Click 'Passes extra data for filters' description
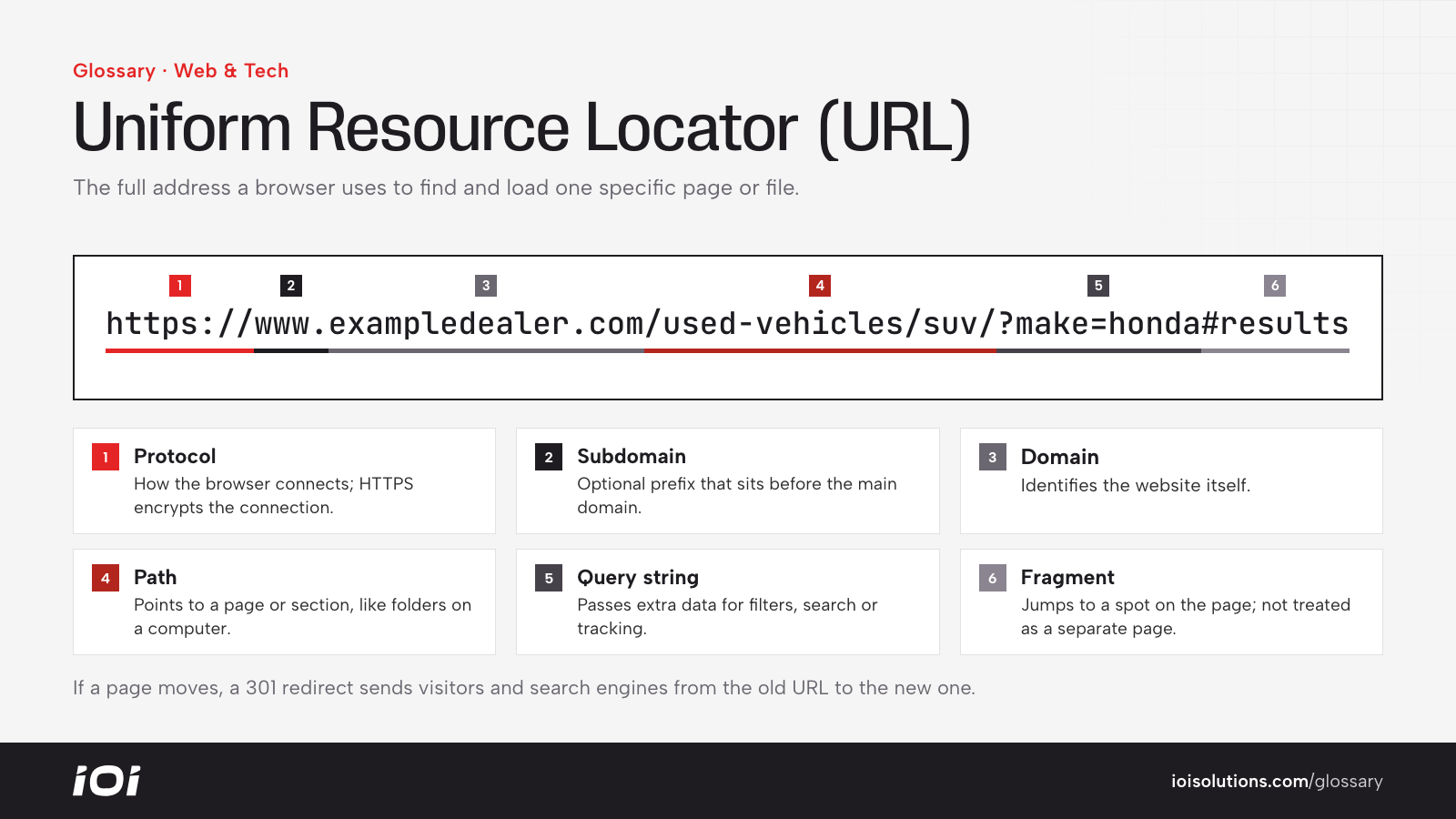This screenshot has height=819, width=1456. tap(727, 617)
